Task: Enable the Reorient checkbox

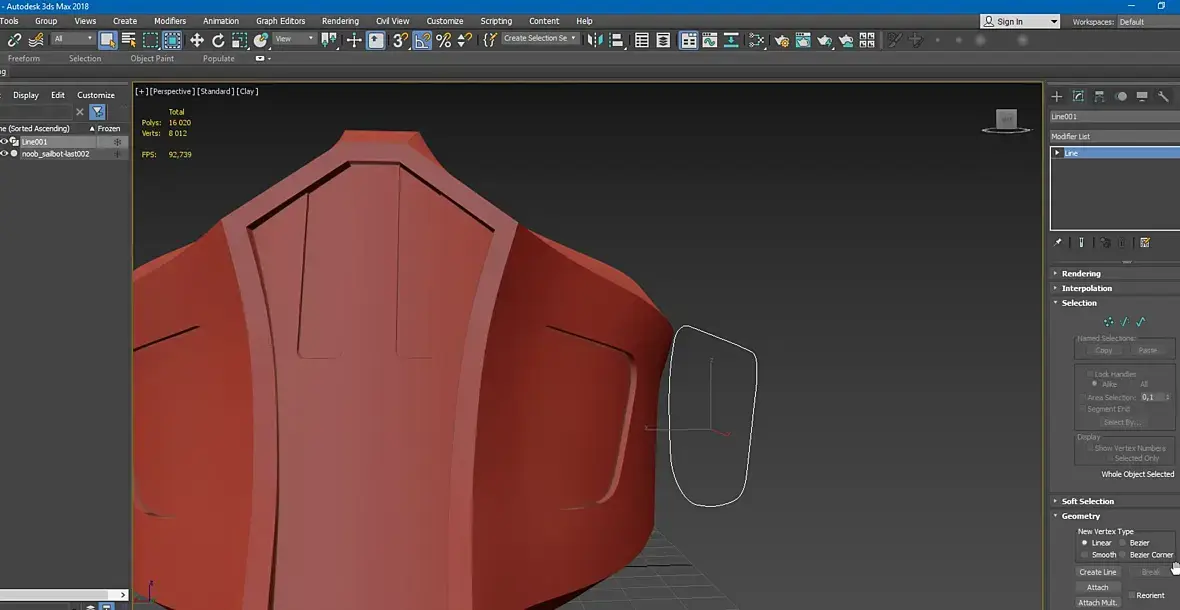Action: [1131, 595]
